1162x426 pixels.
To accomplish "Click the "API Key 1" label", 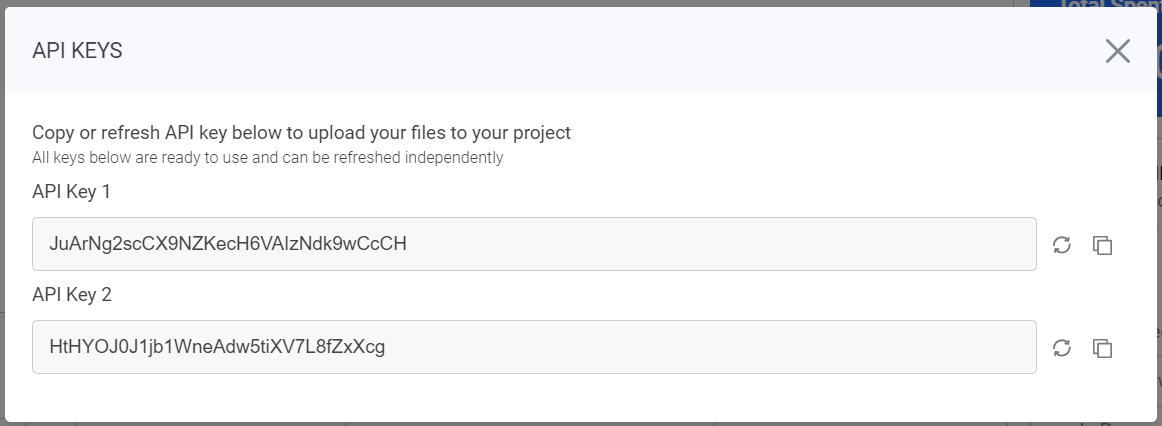I will coord(71,191).
